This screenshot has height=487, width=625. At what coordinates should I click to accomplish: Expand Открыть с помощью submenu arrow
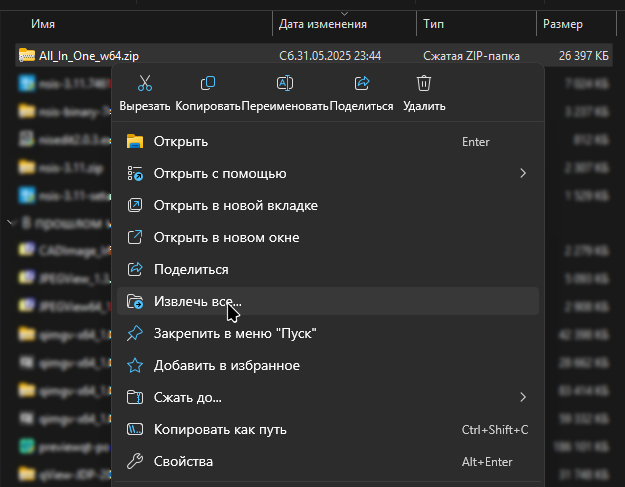point(523,173)
